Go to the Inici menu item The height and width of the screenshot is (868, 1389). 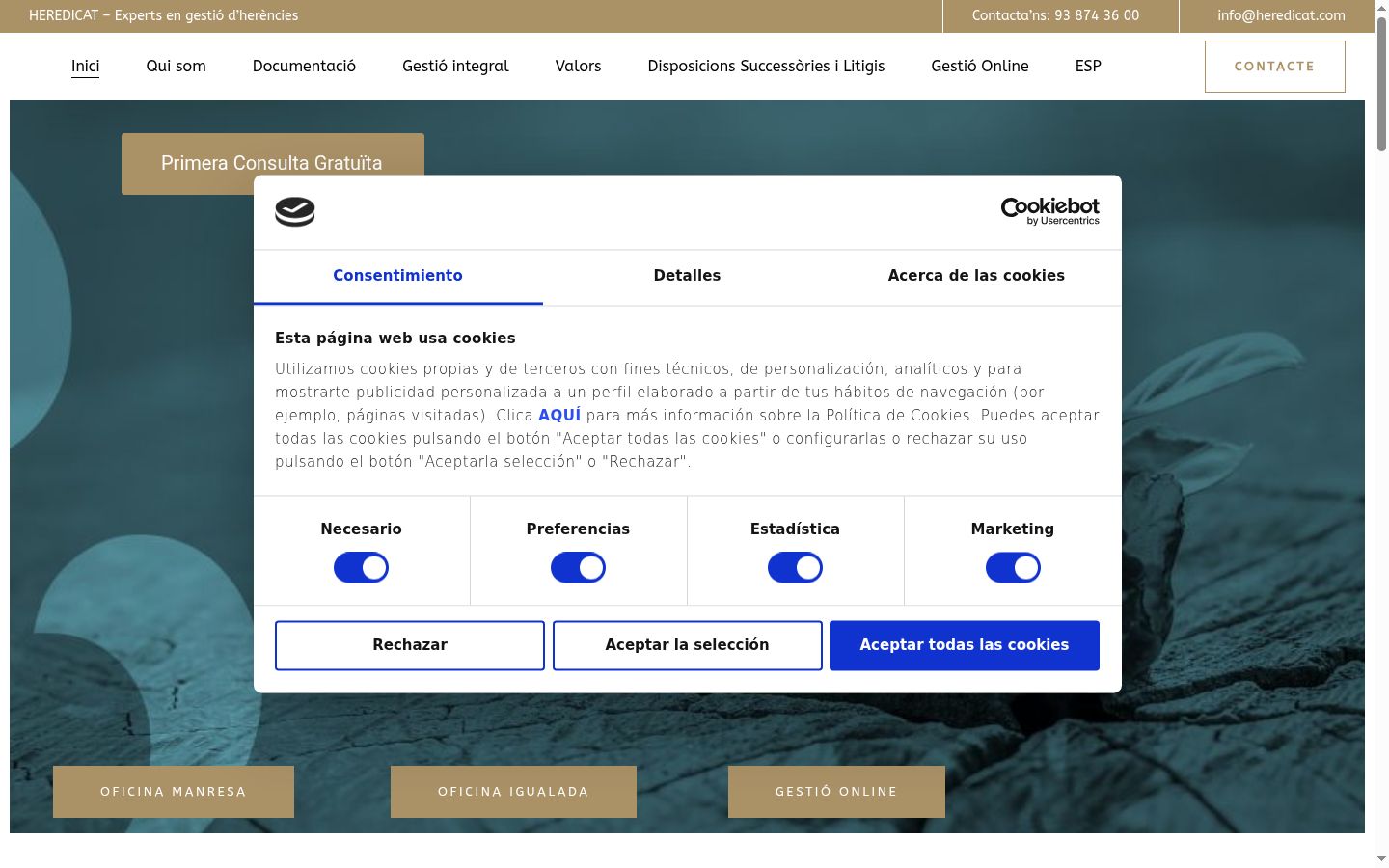click(x=85, y=66)
